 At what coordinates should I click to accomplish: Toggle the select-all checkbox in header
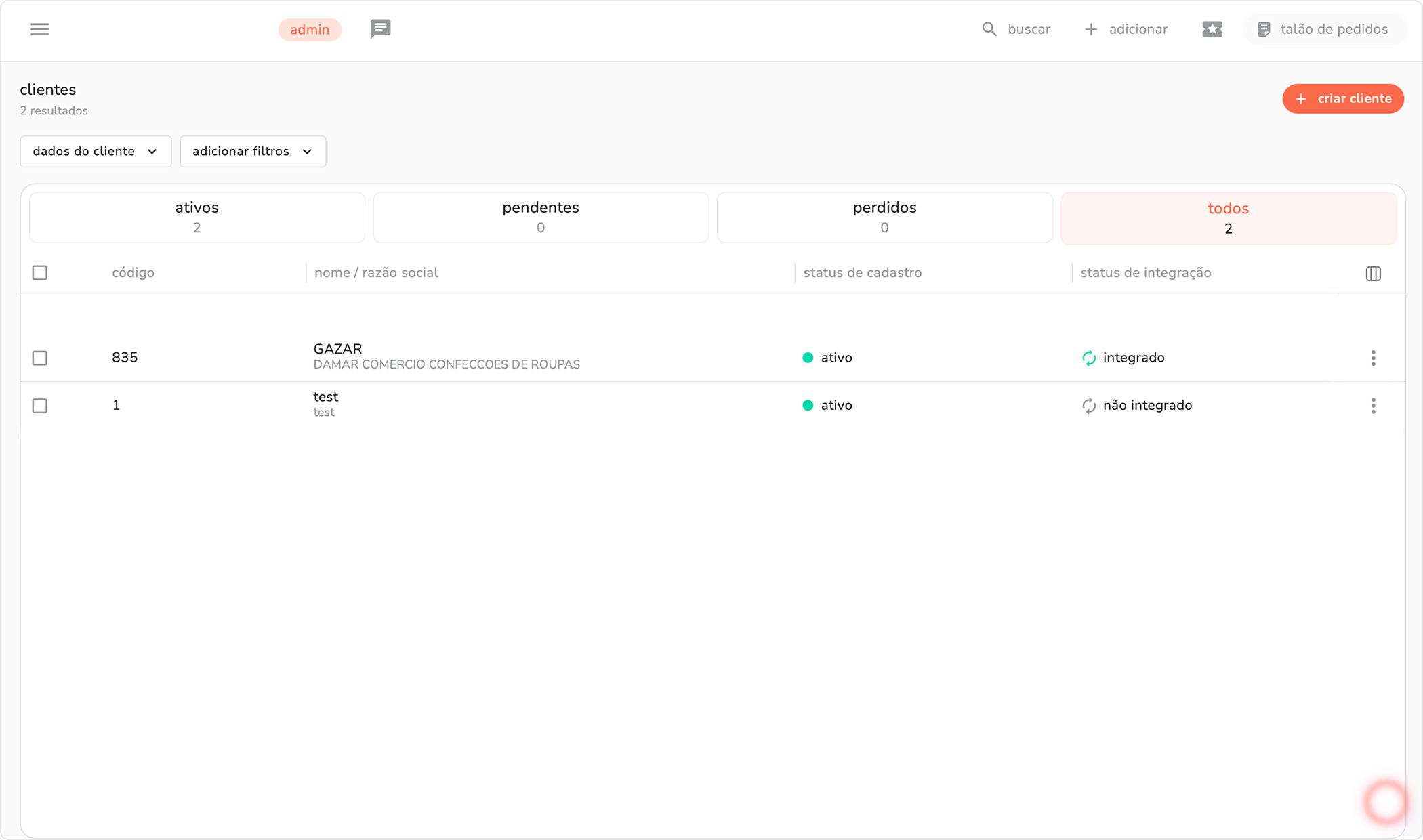(40, 273)
